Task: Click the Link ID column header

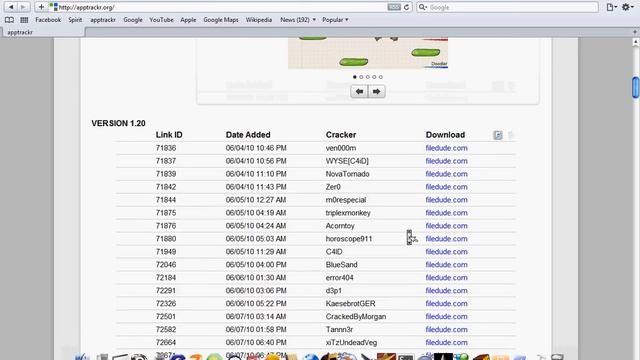Action: tap(169, 135)
